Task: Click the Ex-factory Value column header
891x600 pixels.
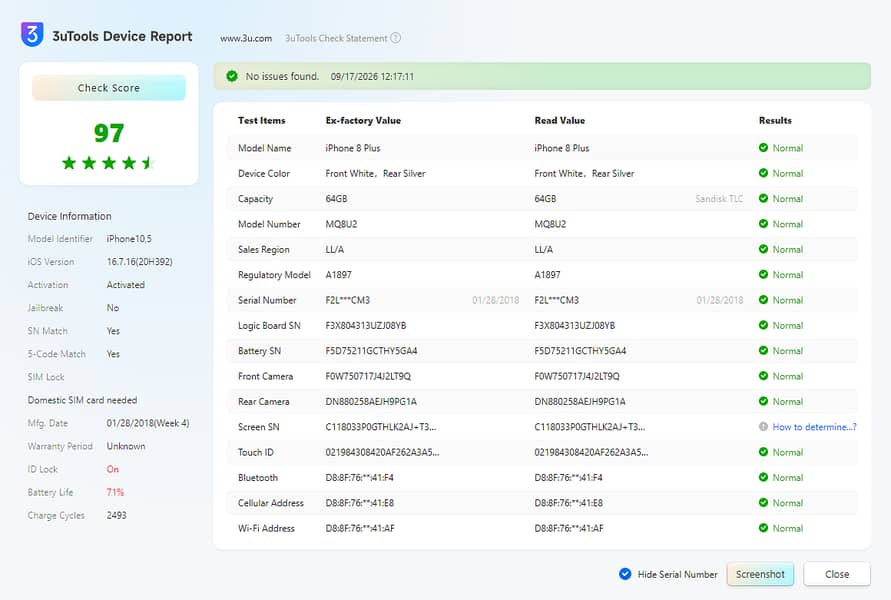Action: (363, 120)
